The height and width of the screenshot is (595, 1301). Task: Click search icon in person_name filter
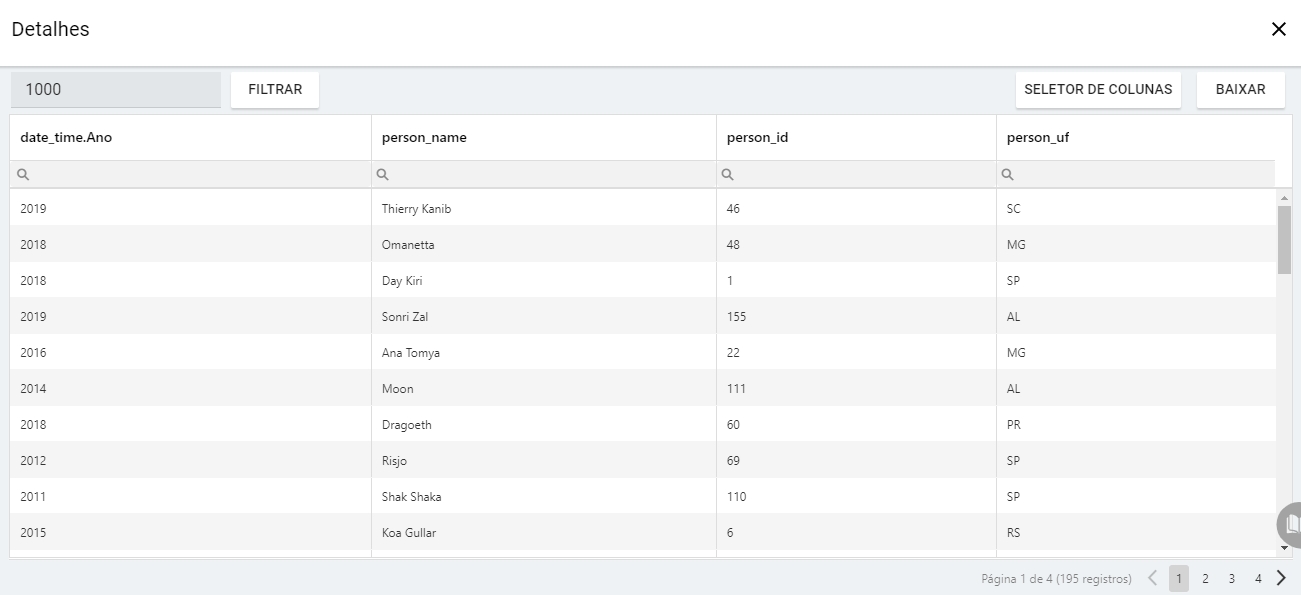[x=383, y=175]
